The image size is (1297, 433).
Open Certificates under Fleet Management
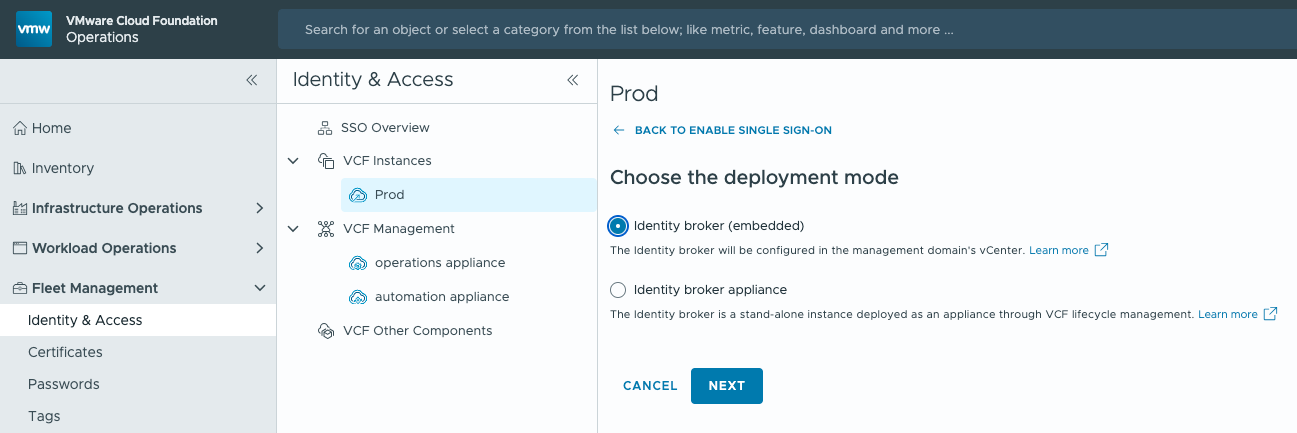tap(65, 352)
